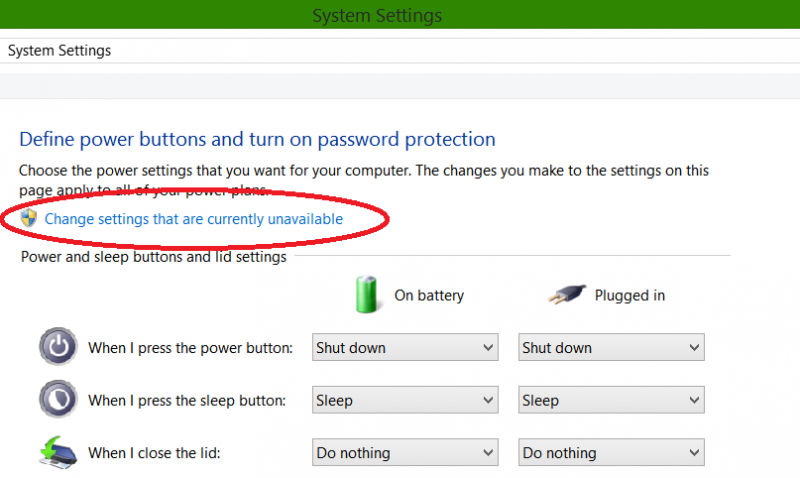Click Power and sleep buttons section header
800x478 pixels.
154,257
